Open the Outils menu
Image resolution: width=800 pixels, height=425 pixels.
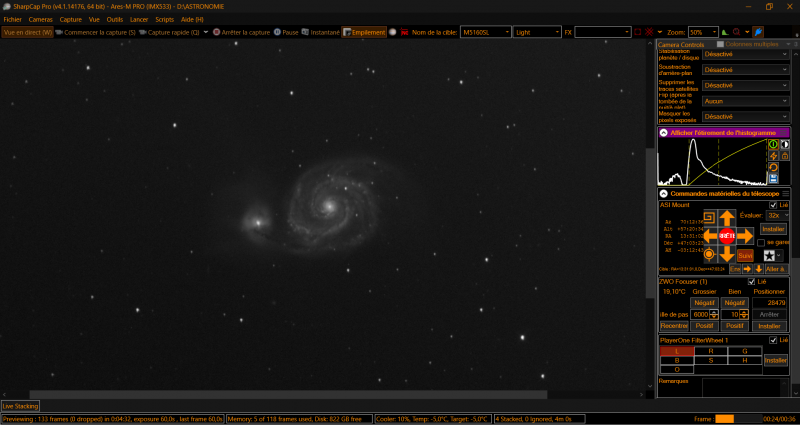click(x=115, y=19)
